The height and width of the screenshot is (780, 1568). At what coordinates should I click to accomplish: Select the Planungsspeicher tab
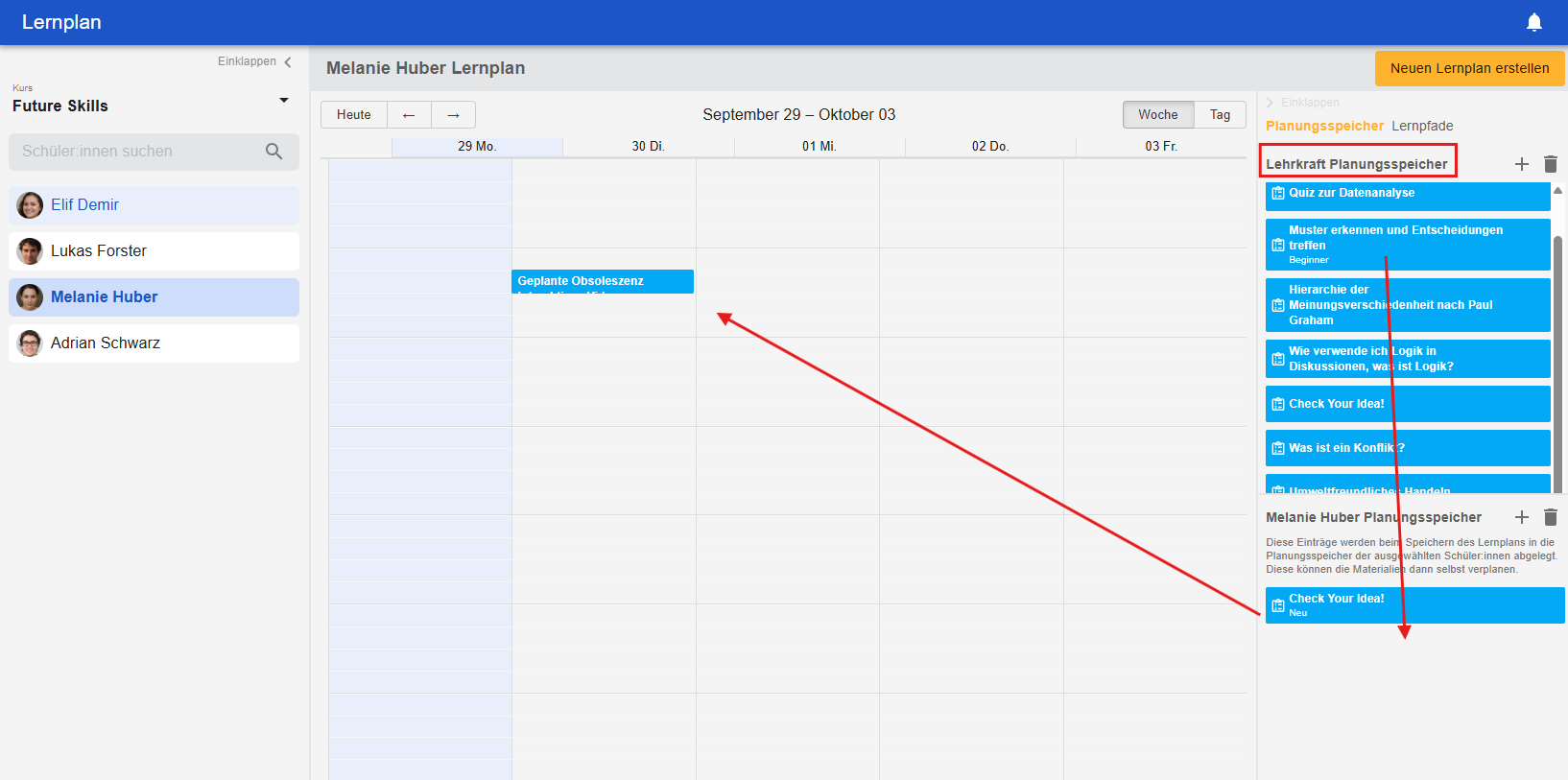(x=1324, y=126)
